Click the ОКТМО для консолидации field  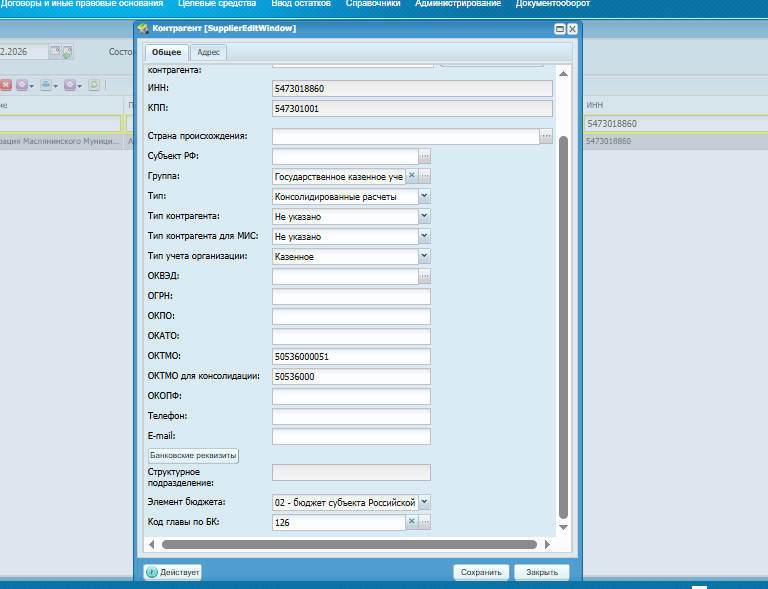click(x=351, y=377)
